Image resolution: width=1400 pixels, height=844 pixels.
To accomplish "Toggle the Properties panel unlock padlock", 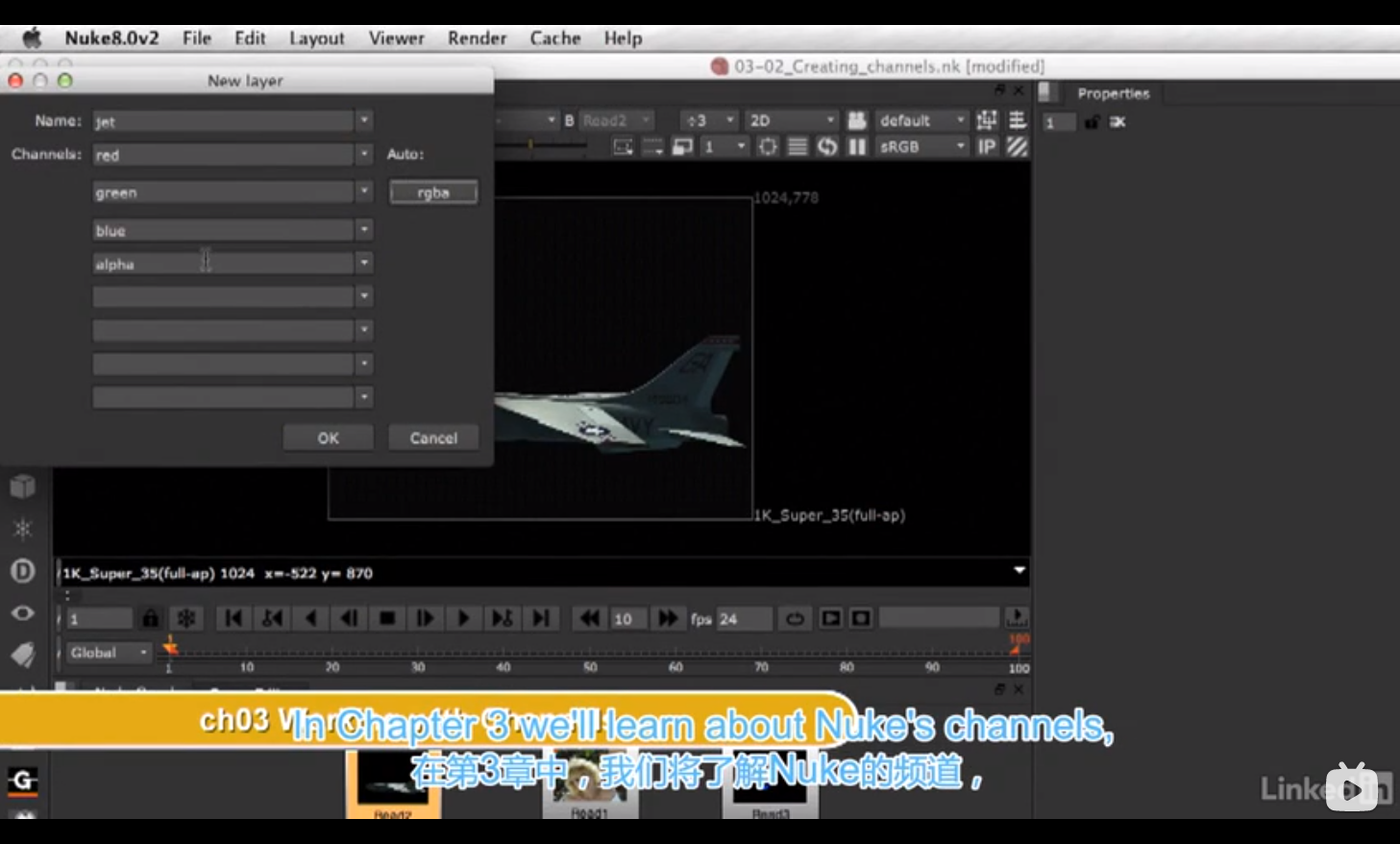I will pos(1092,122).
